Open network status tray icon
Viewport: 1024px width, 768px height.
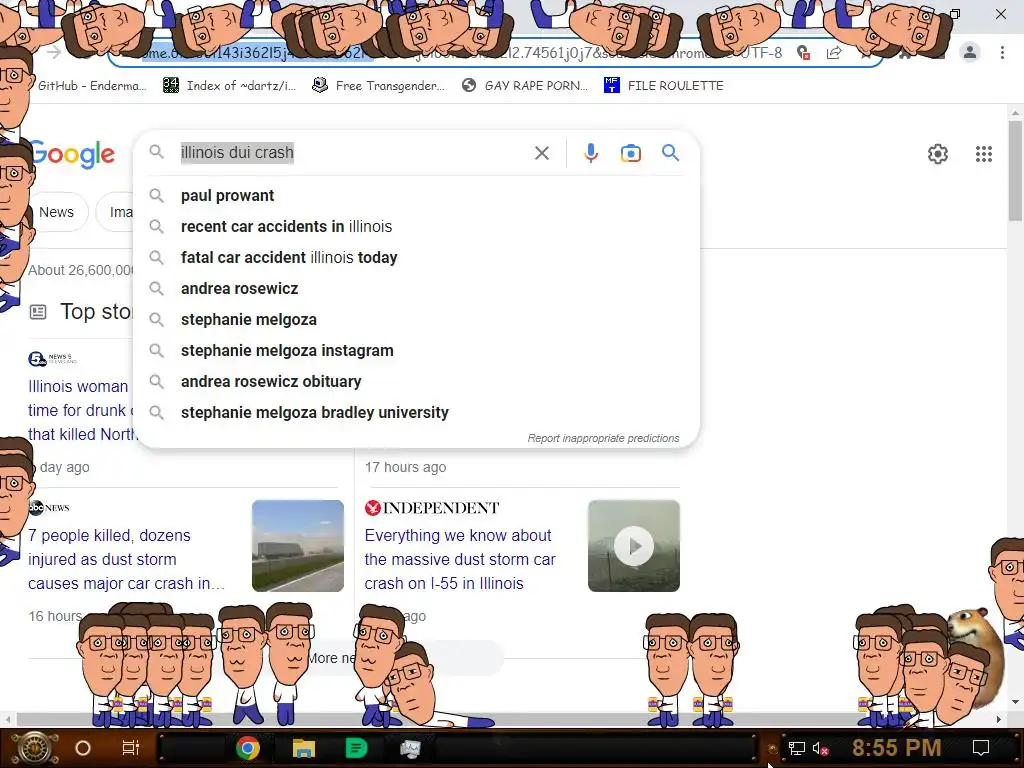tap(797, 748)
